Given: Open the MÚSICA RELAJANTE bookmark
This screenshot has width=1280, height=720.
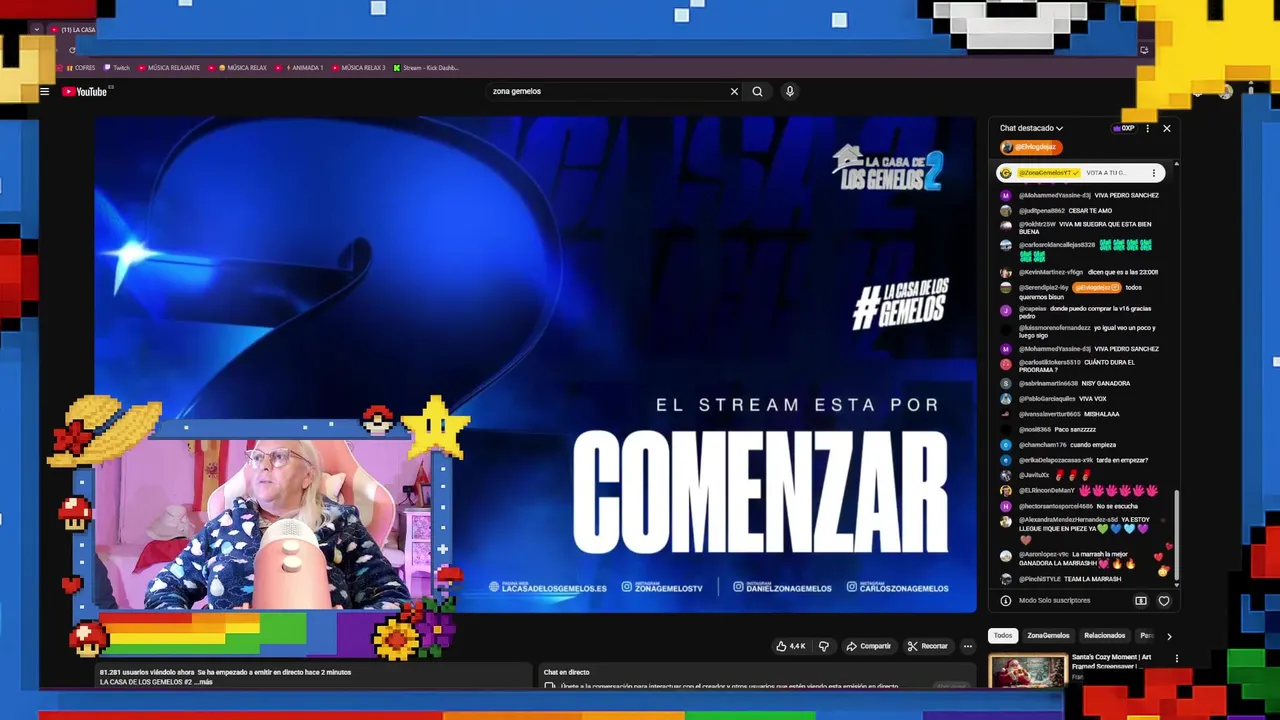Looking at the screenshot, I should 169,68.
